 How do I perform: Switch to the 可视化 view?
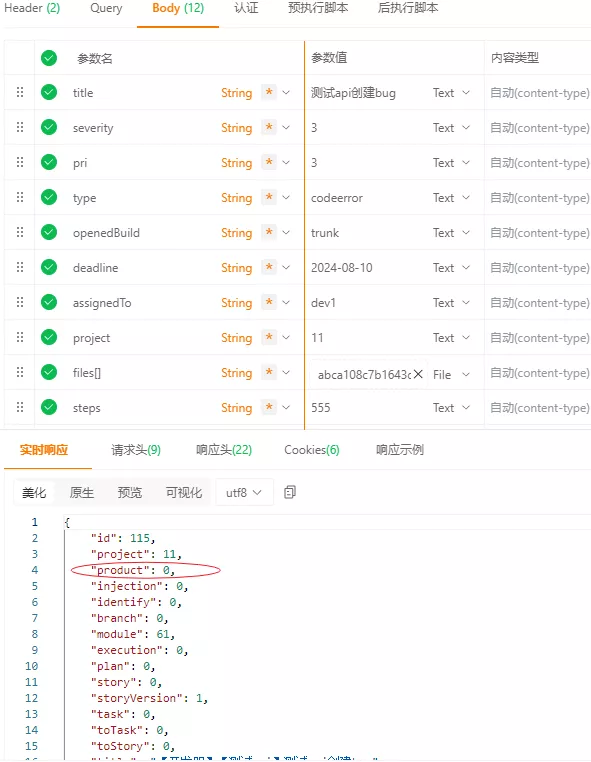pyautogui.click(x=183, y=493)
